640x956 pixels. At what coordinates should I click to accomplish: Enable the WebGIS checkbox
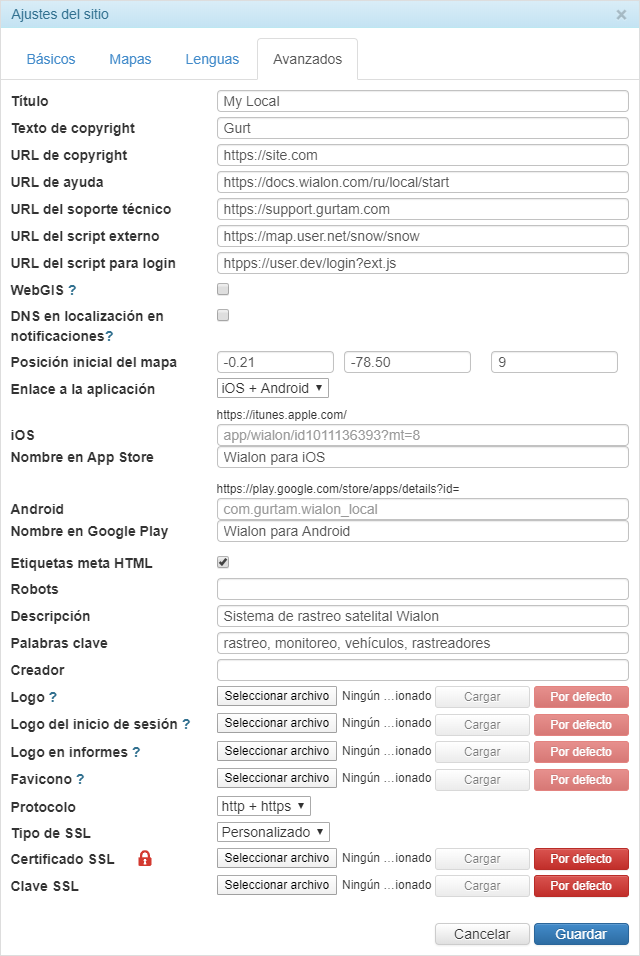223,289
